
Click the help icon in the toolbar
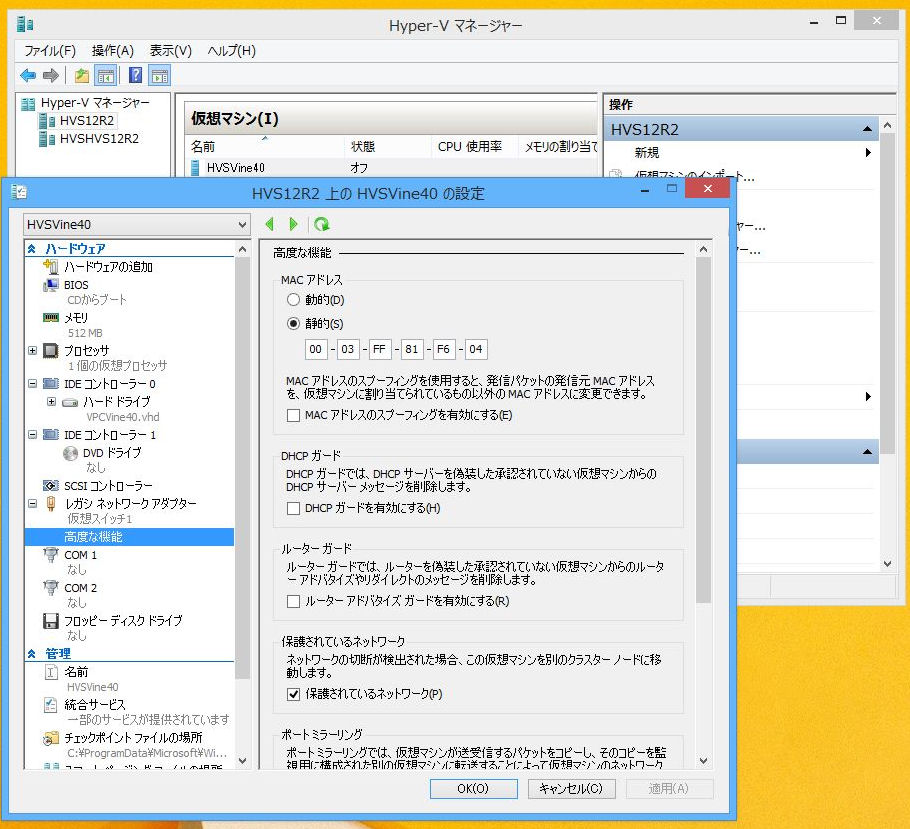click(135, 76)
